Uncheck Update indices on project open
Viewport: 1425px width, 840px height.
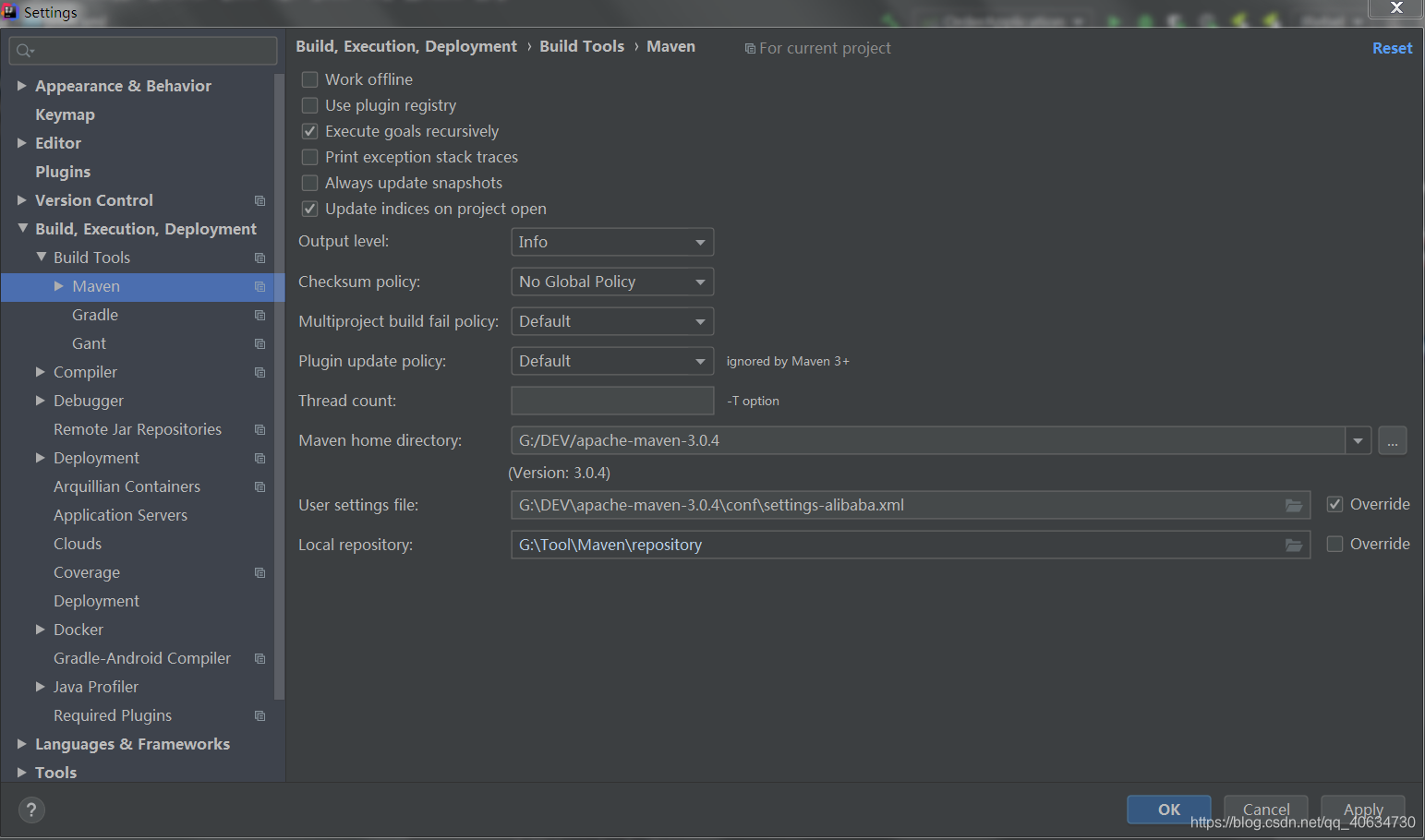coord(310,209)
